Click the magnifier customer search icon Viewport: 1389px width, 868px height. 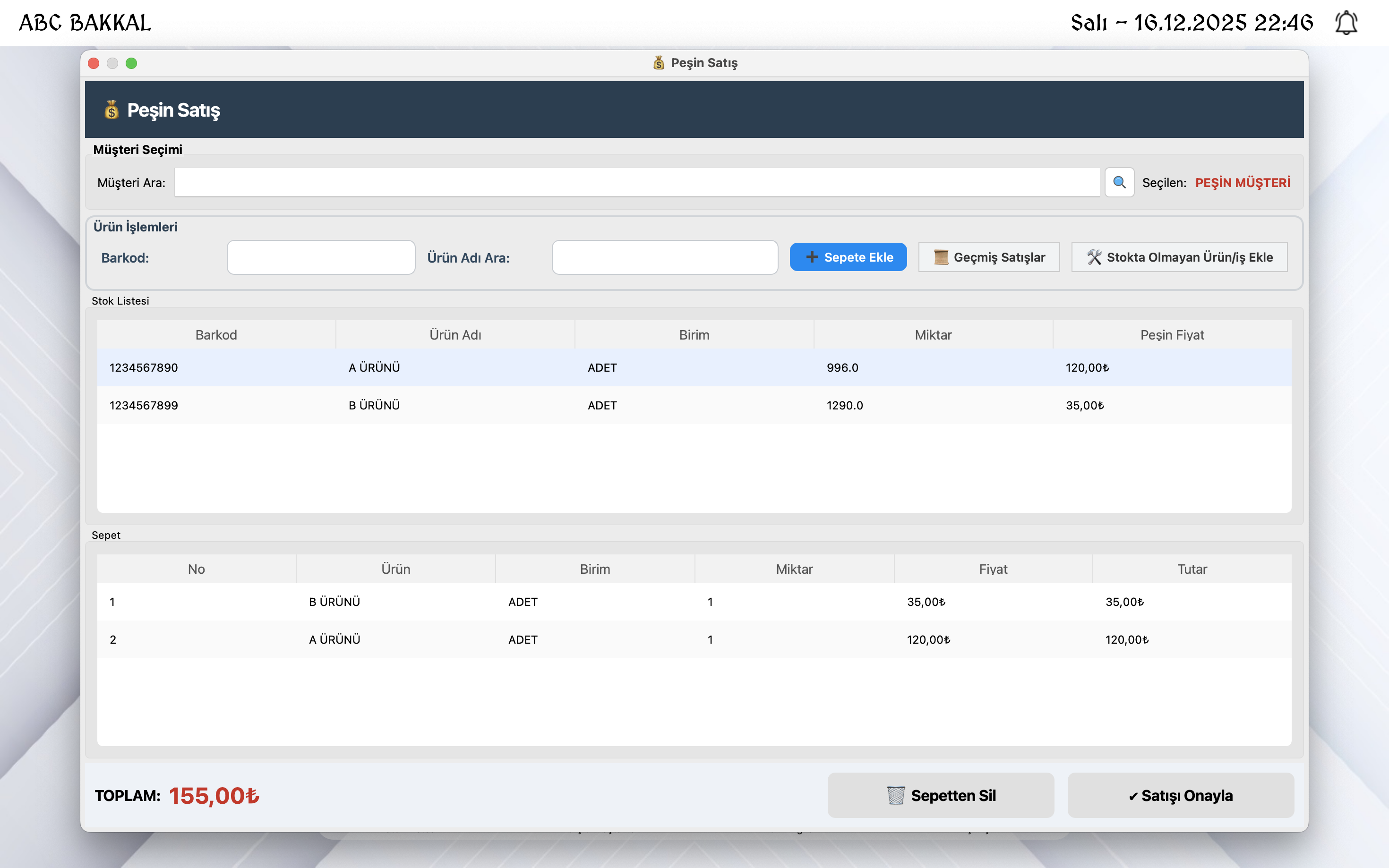tap(1119, 183)
